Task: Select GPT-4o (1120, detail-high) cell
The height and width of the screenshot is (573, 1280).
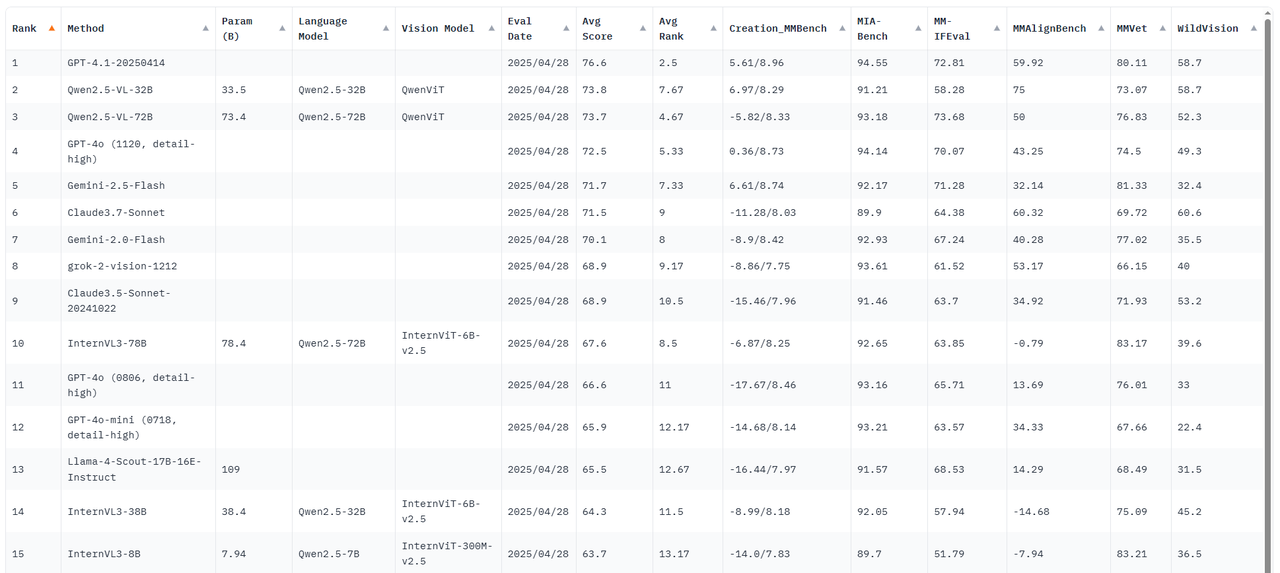Action: click(138, 151)
